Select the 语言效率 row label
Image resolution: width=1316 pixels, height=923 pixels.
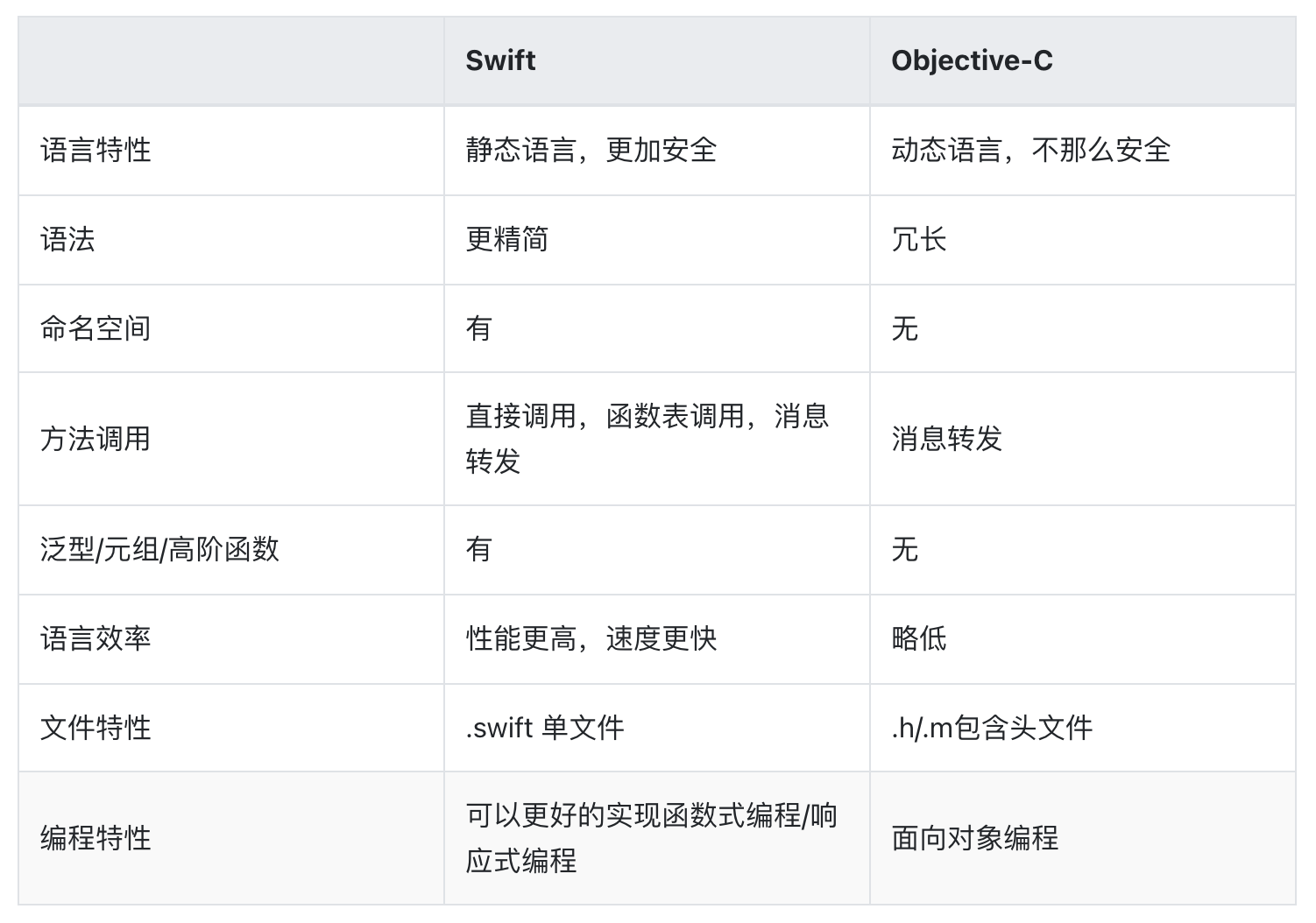point(96,638)
